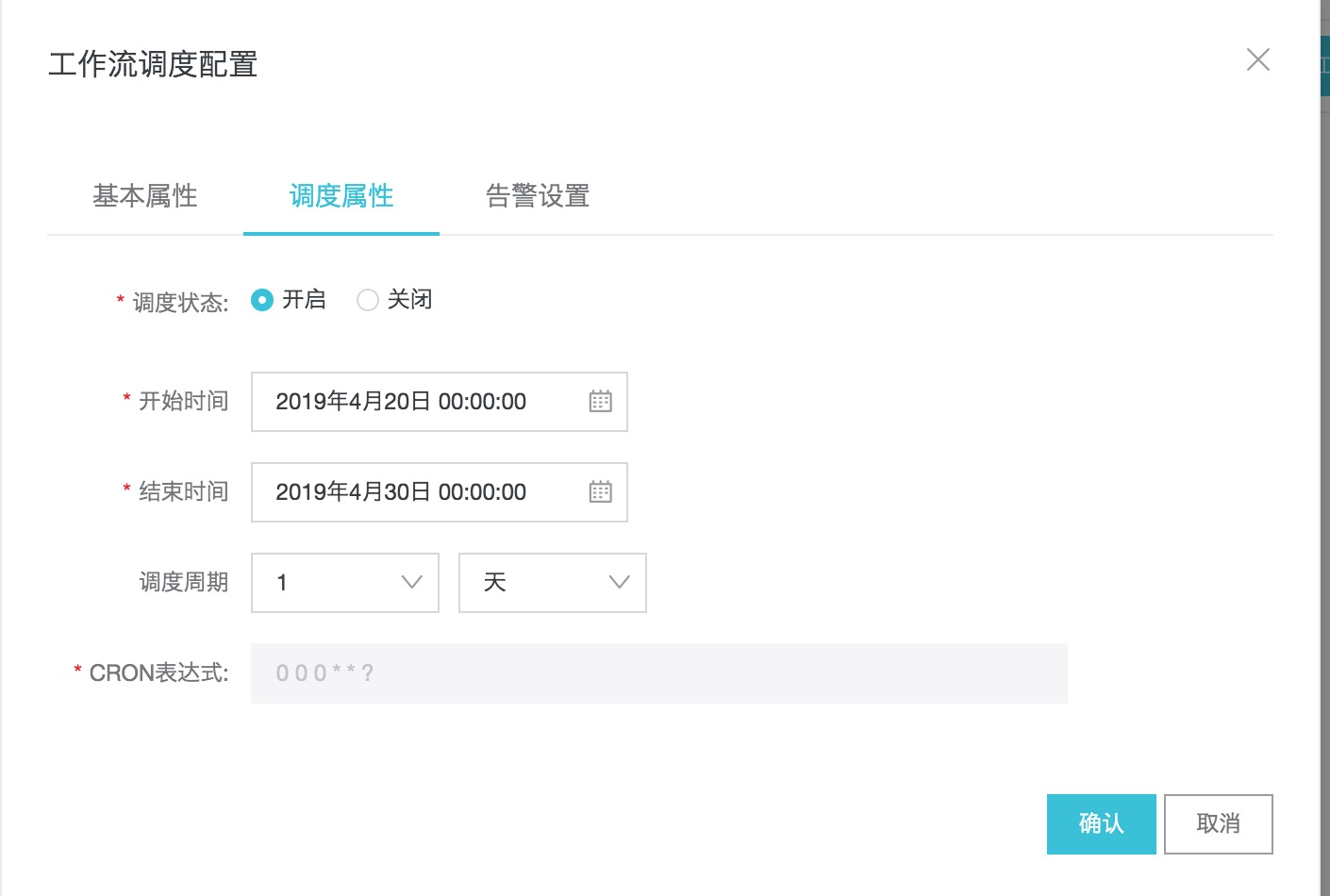The height and width of the screenshot is (896, 1330).
Task: Open the start time calendar picker
Action: (599, 402)
